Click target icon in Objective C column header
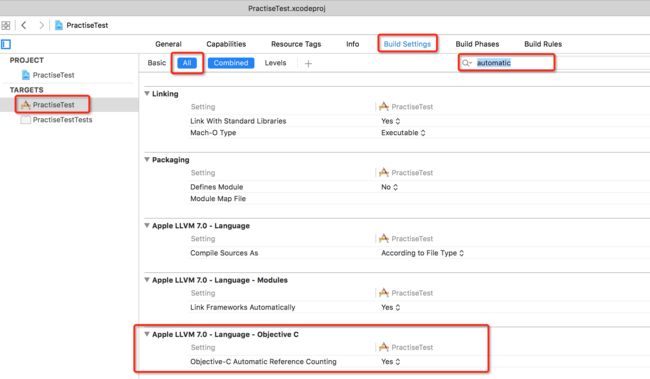The width and height of the screenshot is (650, 379). click(384, 347)
